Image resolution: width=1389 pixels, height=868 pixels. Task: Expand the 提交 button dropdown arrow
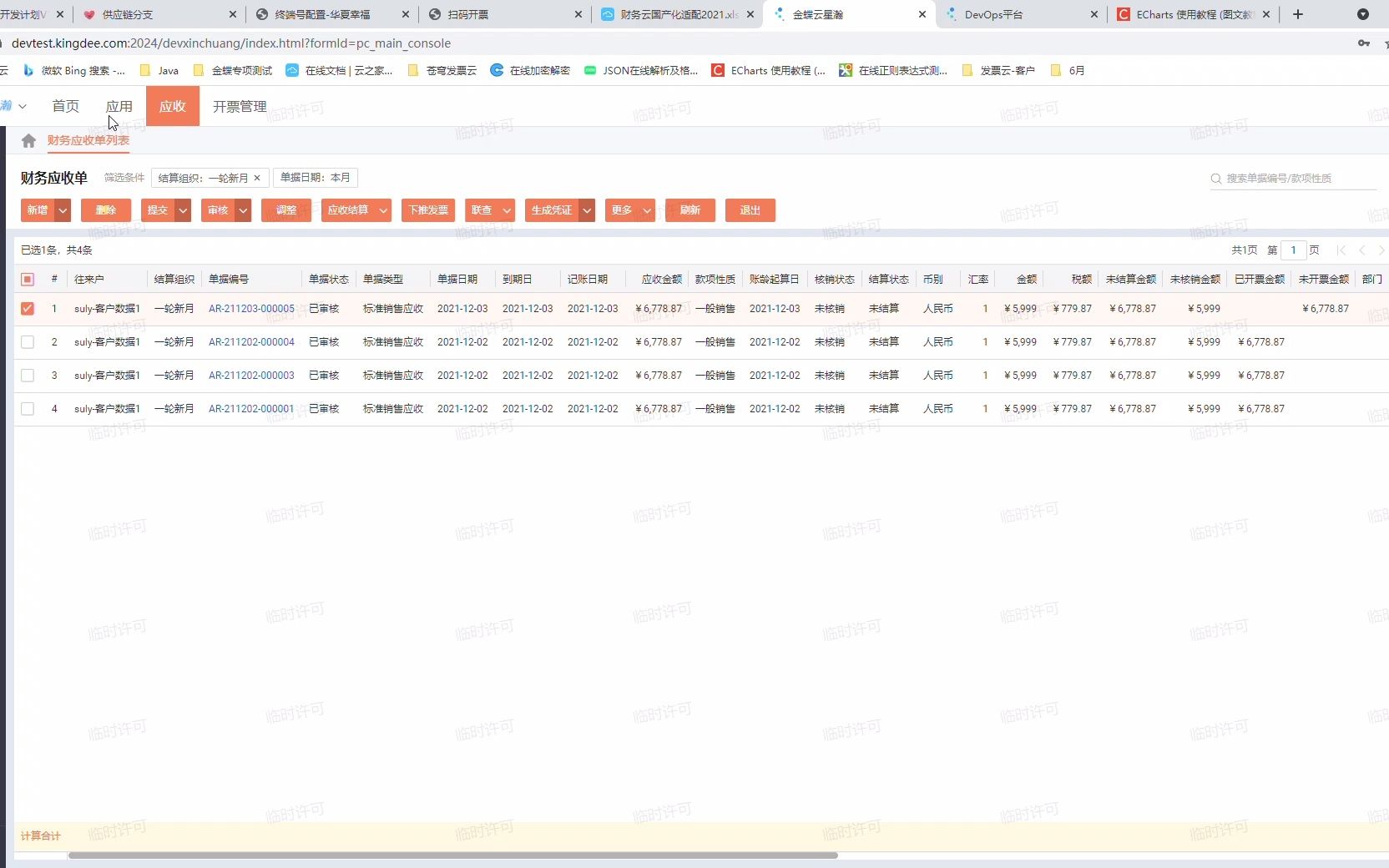(x=183, y=210)
